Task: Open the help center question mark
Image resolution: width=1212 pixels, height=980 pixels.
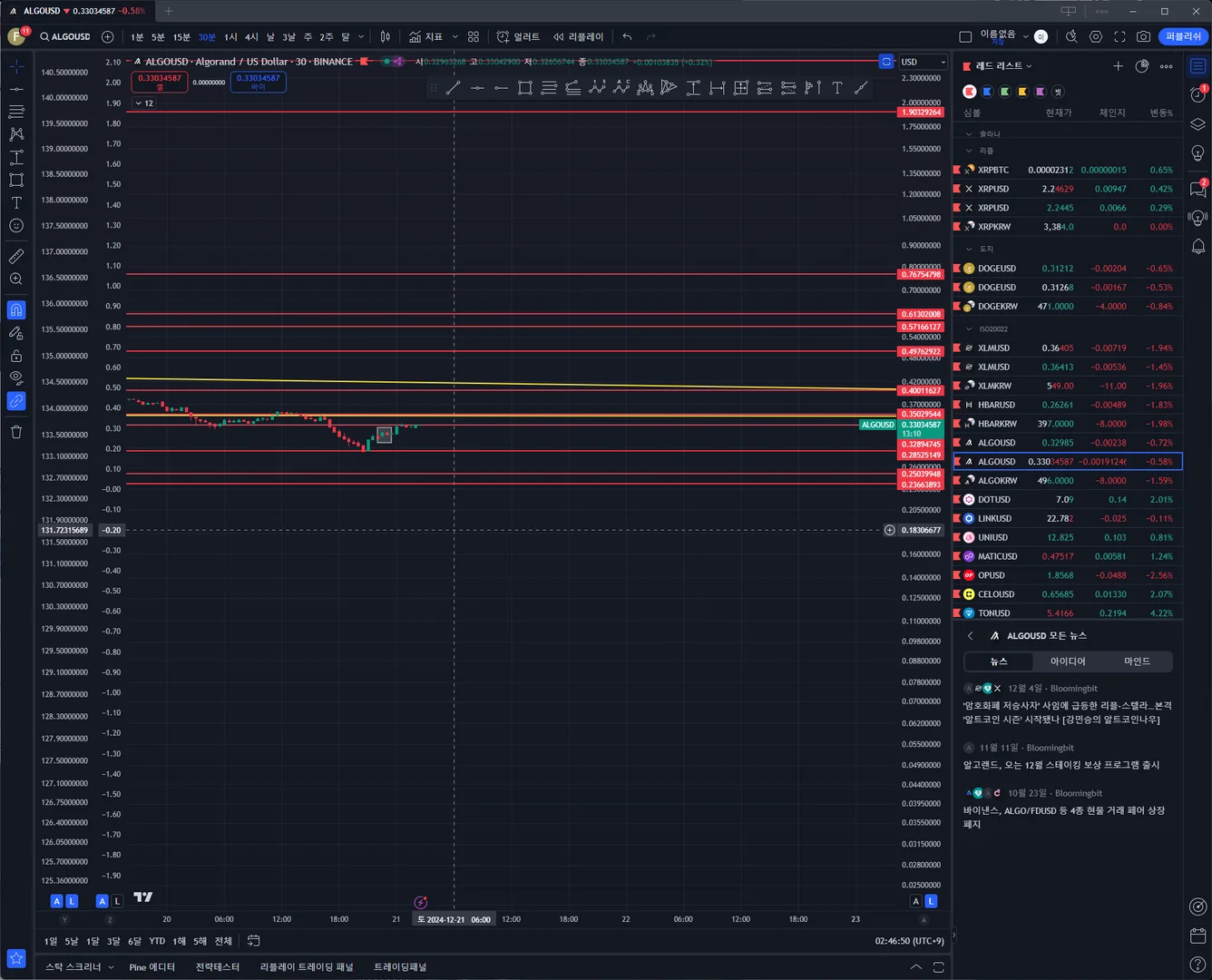Action: tap(1198, 964)
